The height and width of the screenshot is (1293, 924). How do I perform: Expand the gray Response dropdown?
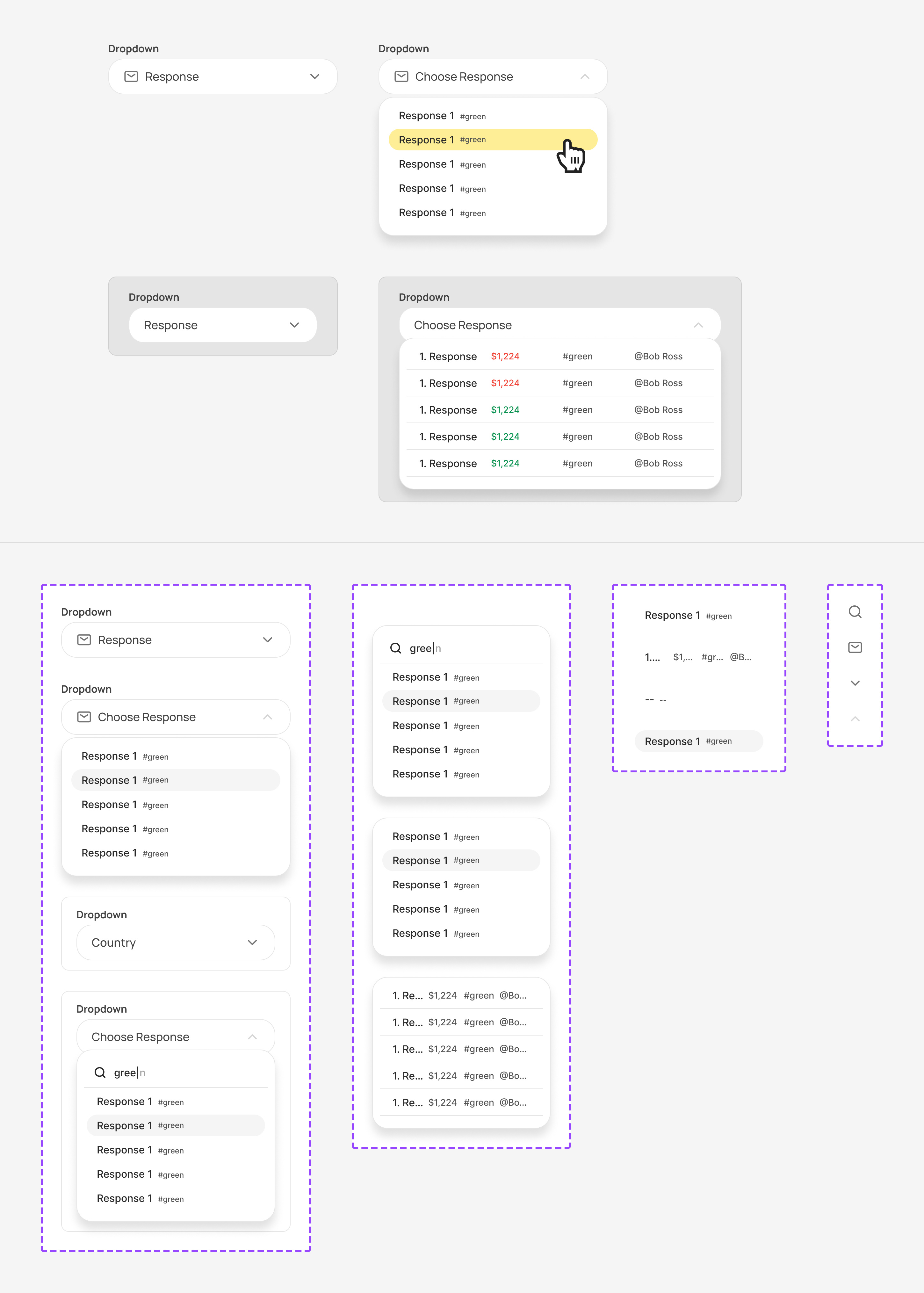(294, 325)
